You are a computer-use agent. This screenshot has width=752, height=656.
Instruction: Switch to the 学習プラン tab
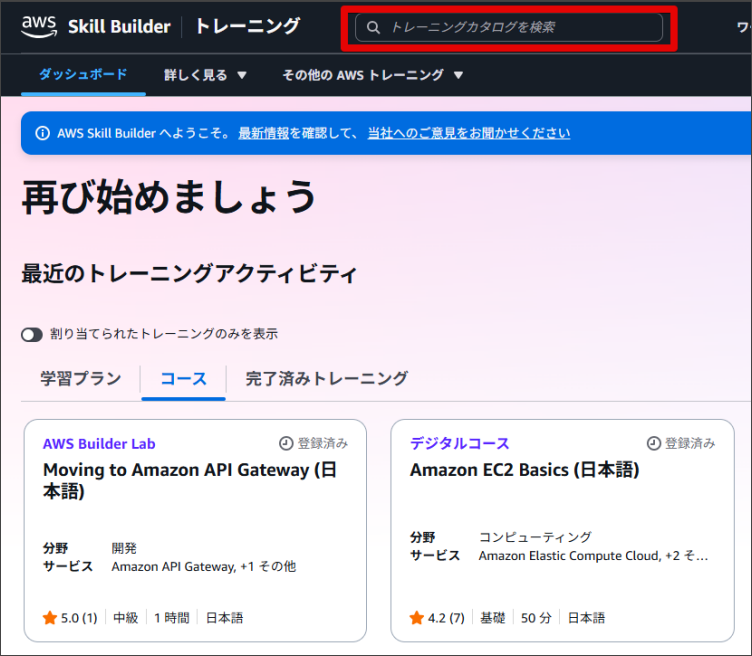point(81,378)
